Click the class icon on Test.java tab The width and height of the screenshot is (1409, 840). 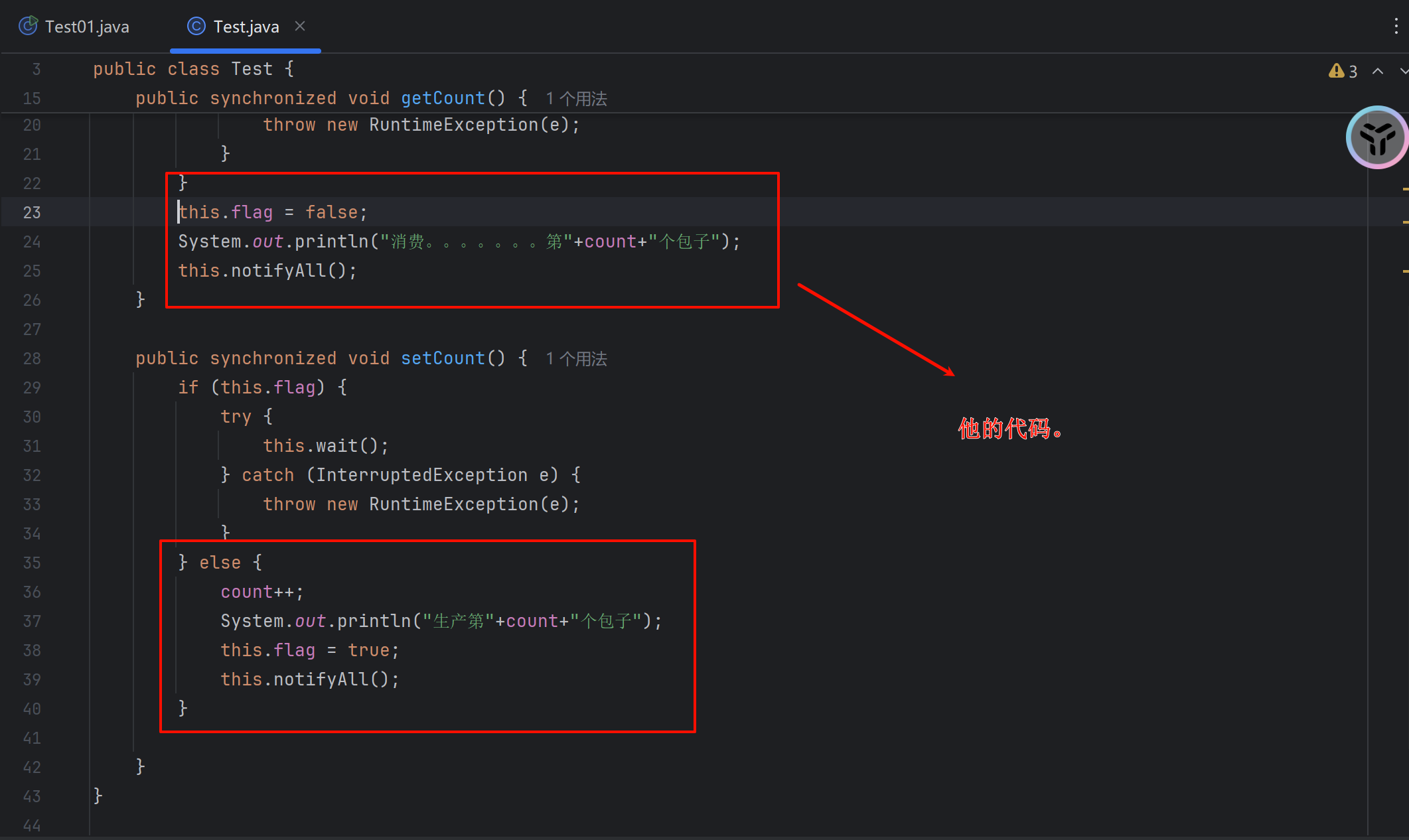coord(196,26)
